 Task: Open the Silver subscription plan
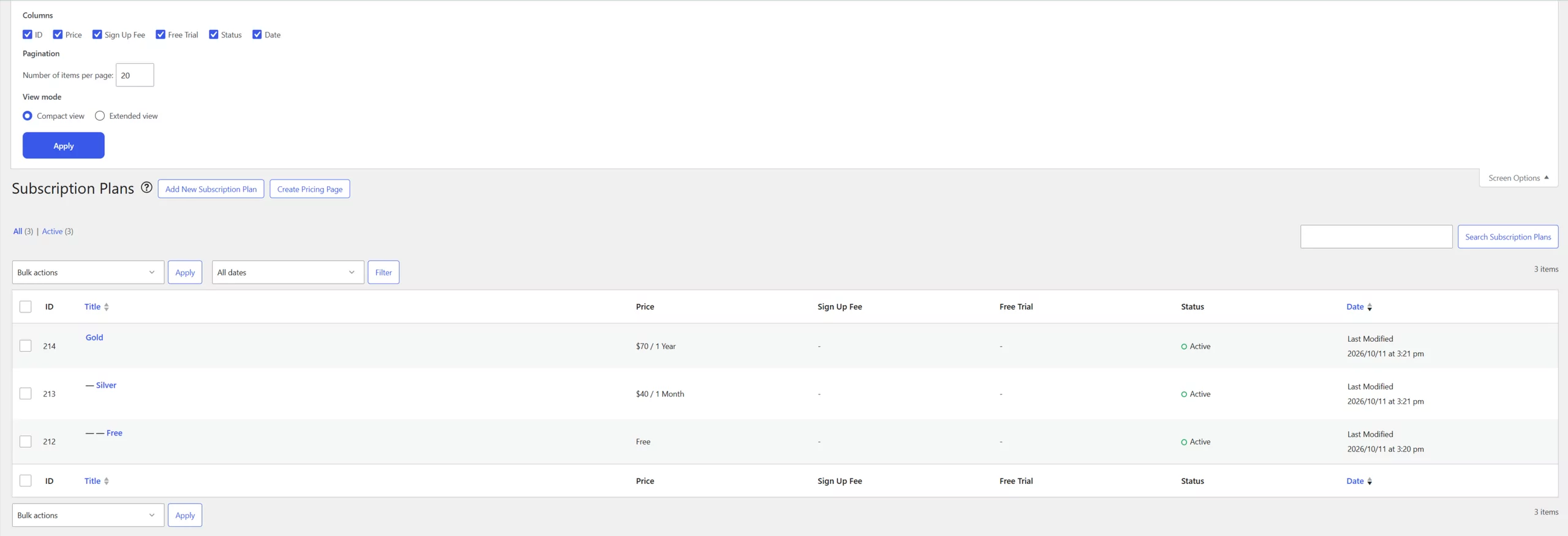pos(106,385)
